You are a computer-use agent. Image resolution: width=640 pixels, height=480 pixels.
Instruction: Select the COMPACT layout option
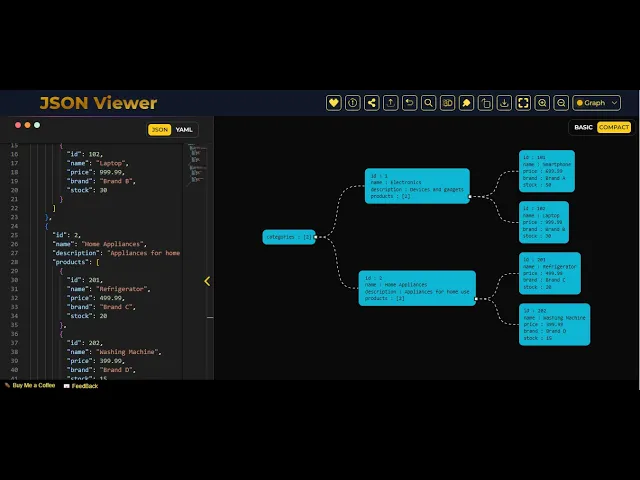614,127
